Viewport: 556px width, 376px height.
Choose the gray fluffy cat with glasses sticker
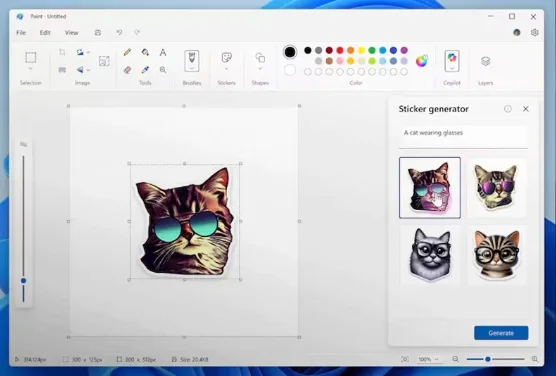pos(430,255)
